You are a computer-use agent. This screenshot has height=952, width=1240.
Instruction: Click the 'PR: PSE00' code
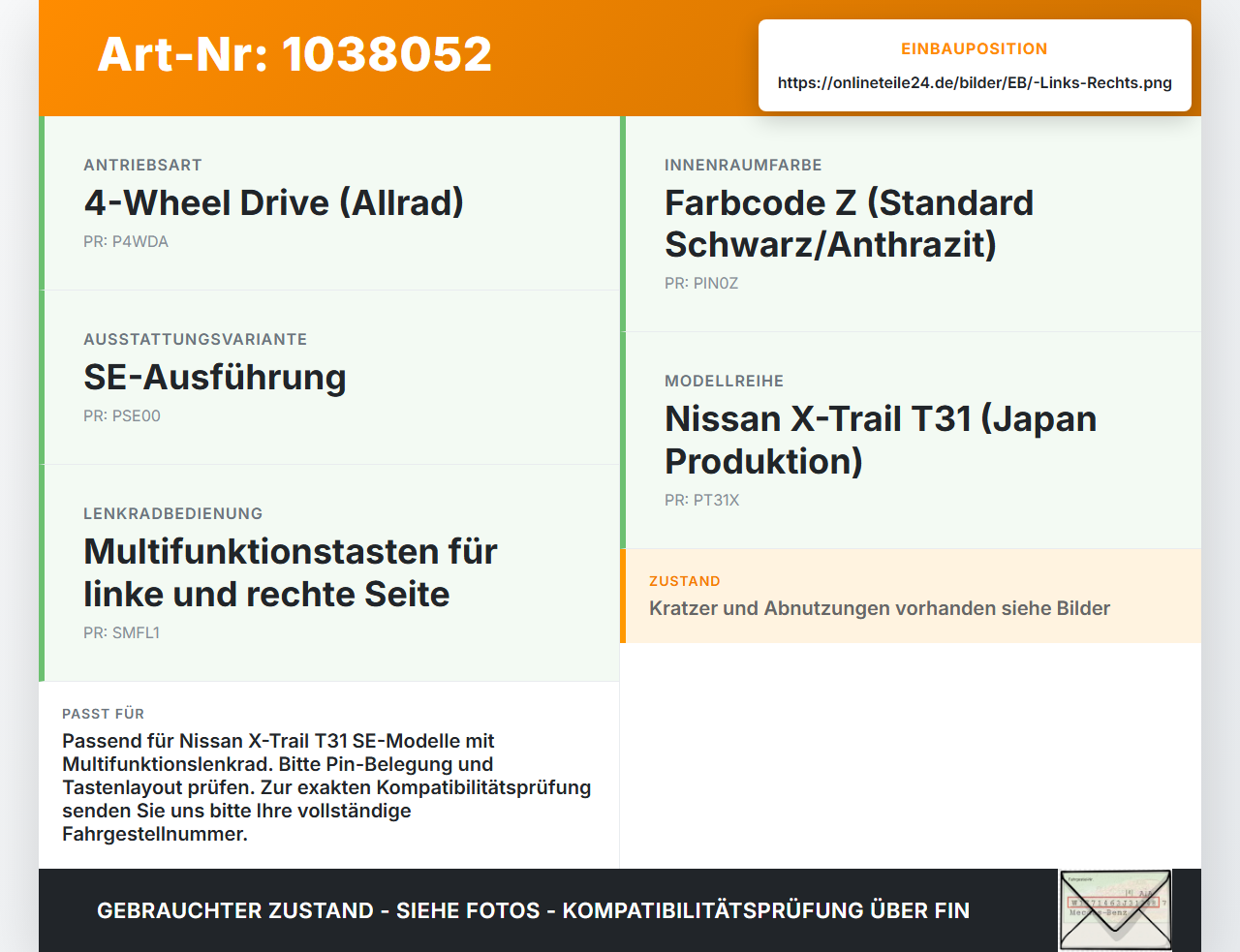point(122,415)
